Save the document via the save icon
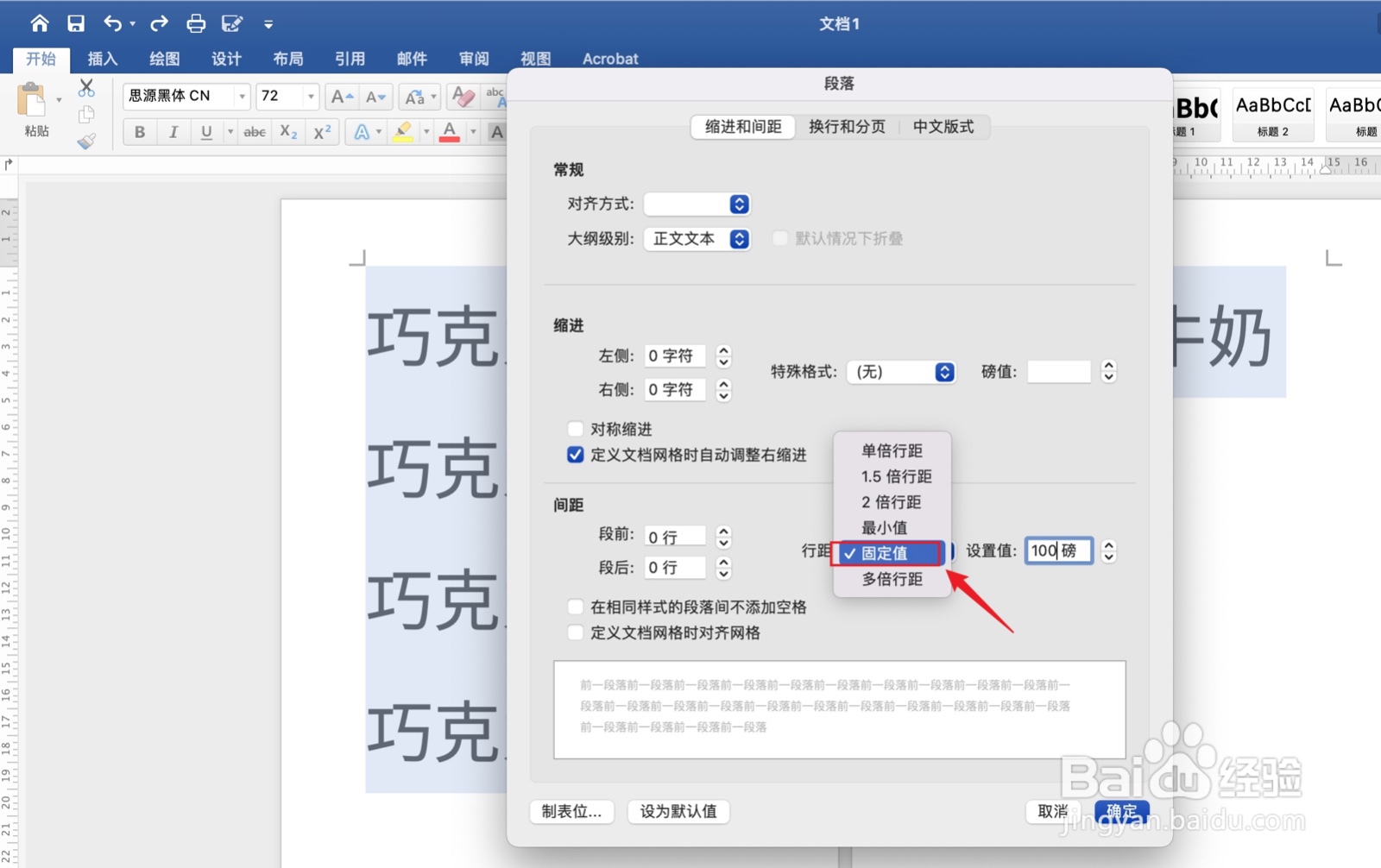 [x=77, y=23]
